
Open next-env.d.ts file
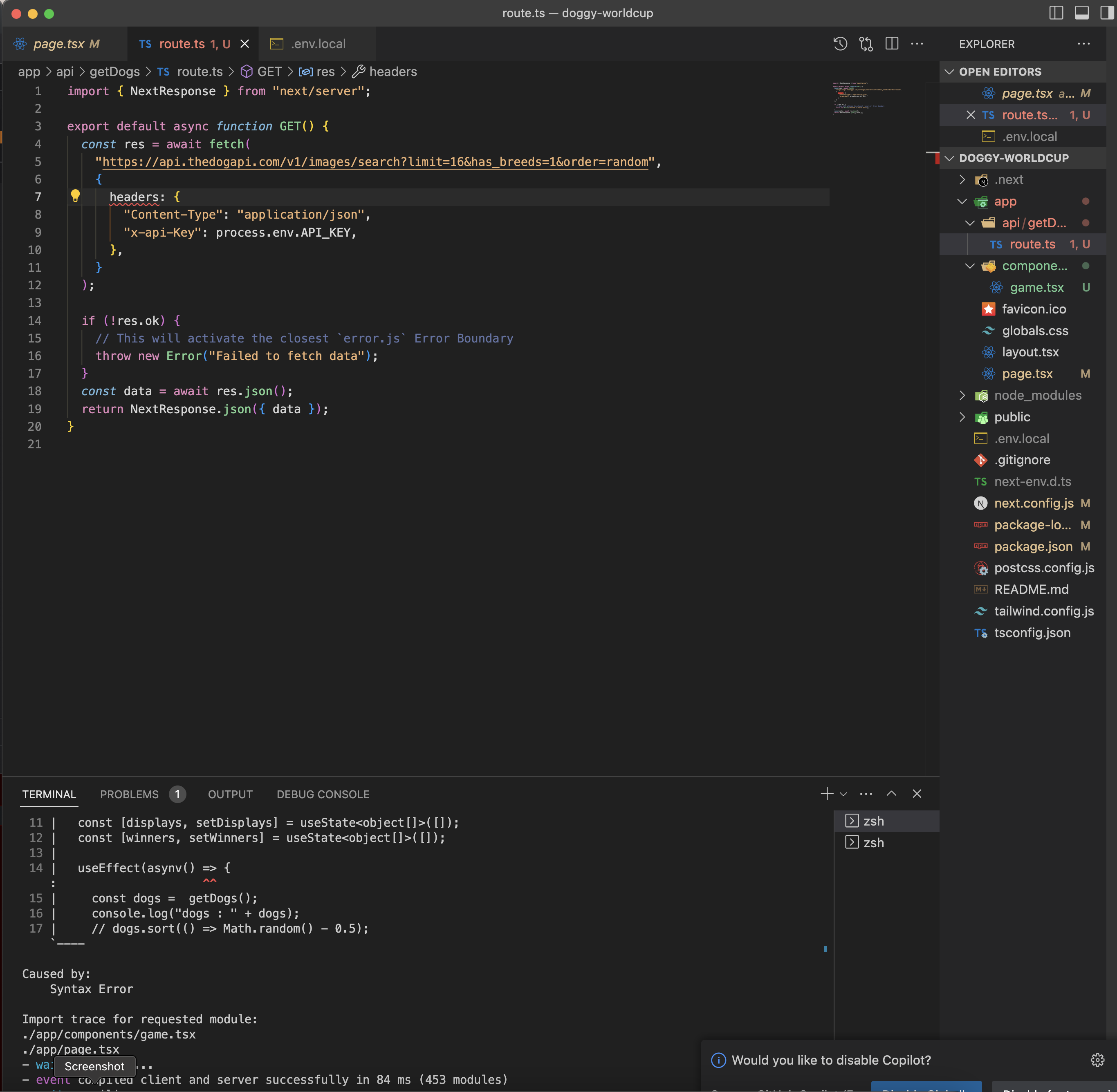coord(1023,482)
